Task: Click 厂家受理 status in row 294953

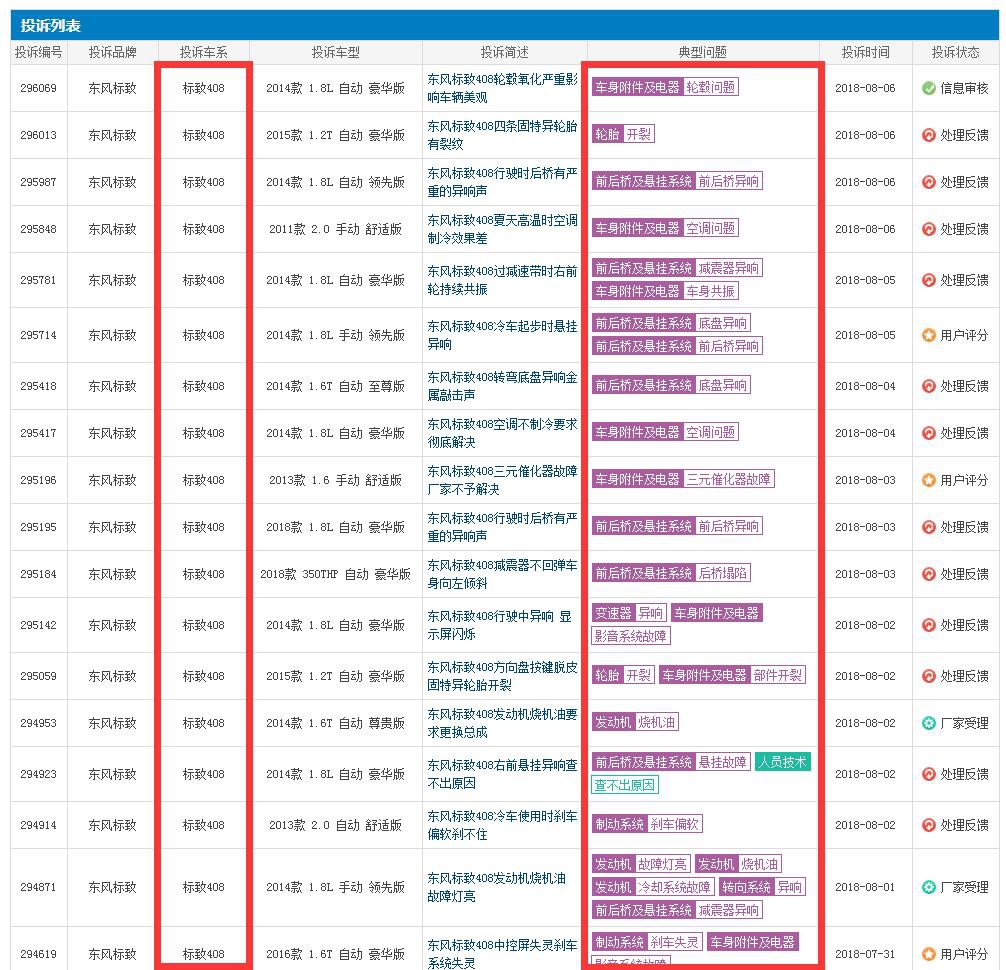Action: click(964, 723)
